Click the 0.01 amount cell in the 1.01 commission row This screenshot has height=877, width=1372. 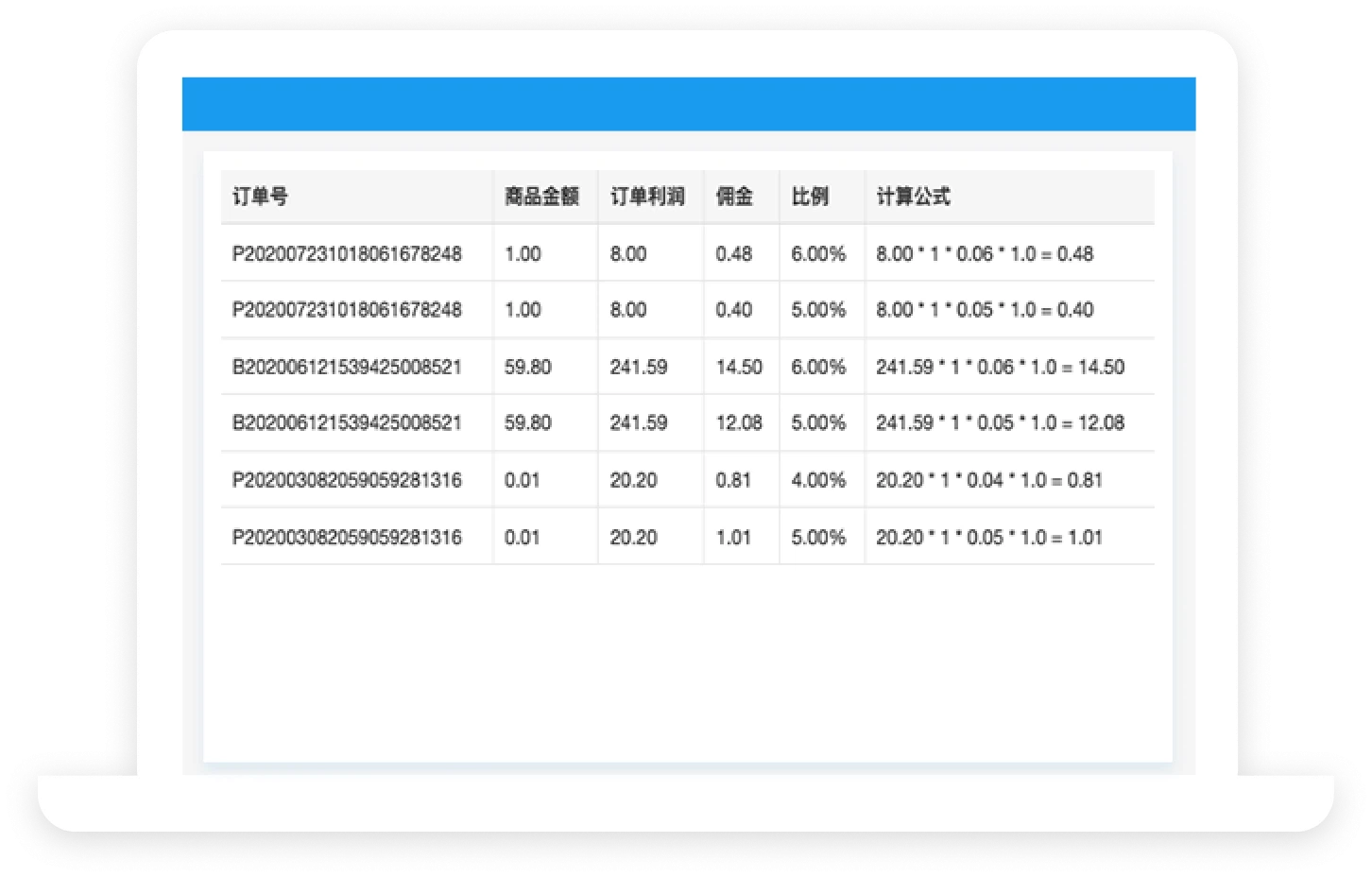click(x=522, y=537)
